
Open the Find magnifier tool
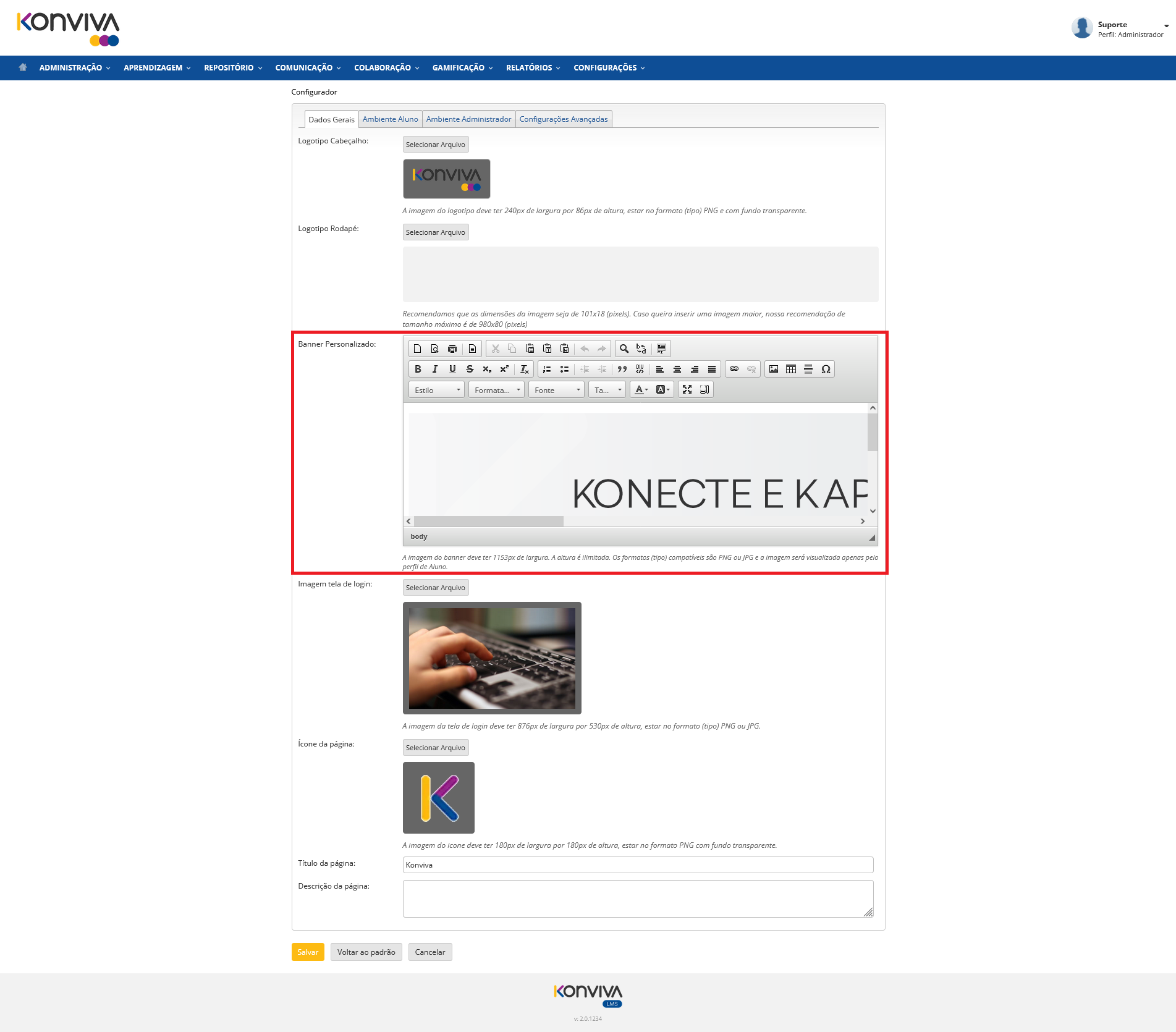(624, 349)
